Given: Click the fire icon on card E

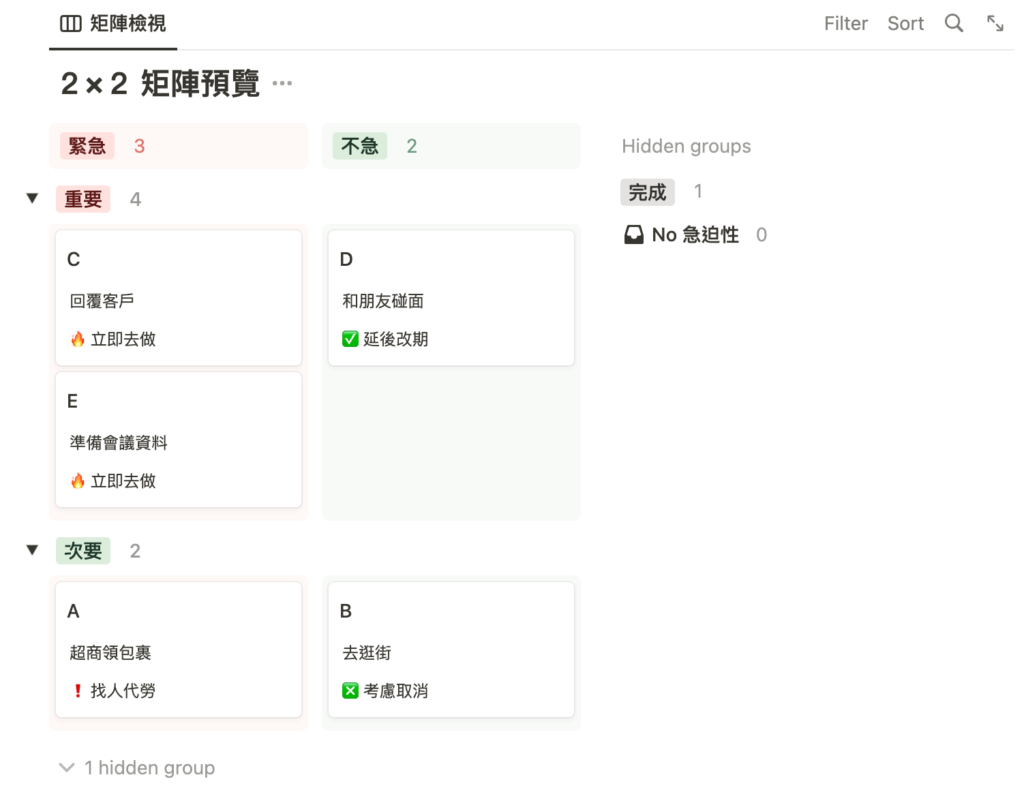Looking at the screenshot, I should [x=77, y=481].
